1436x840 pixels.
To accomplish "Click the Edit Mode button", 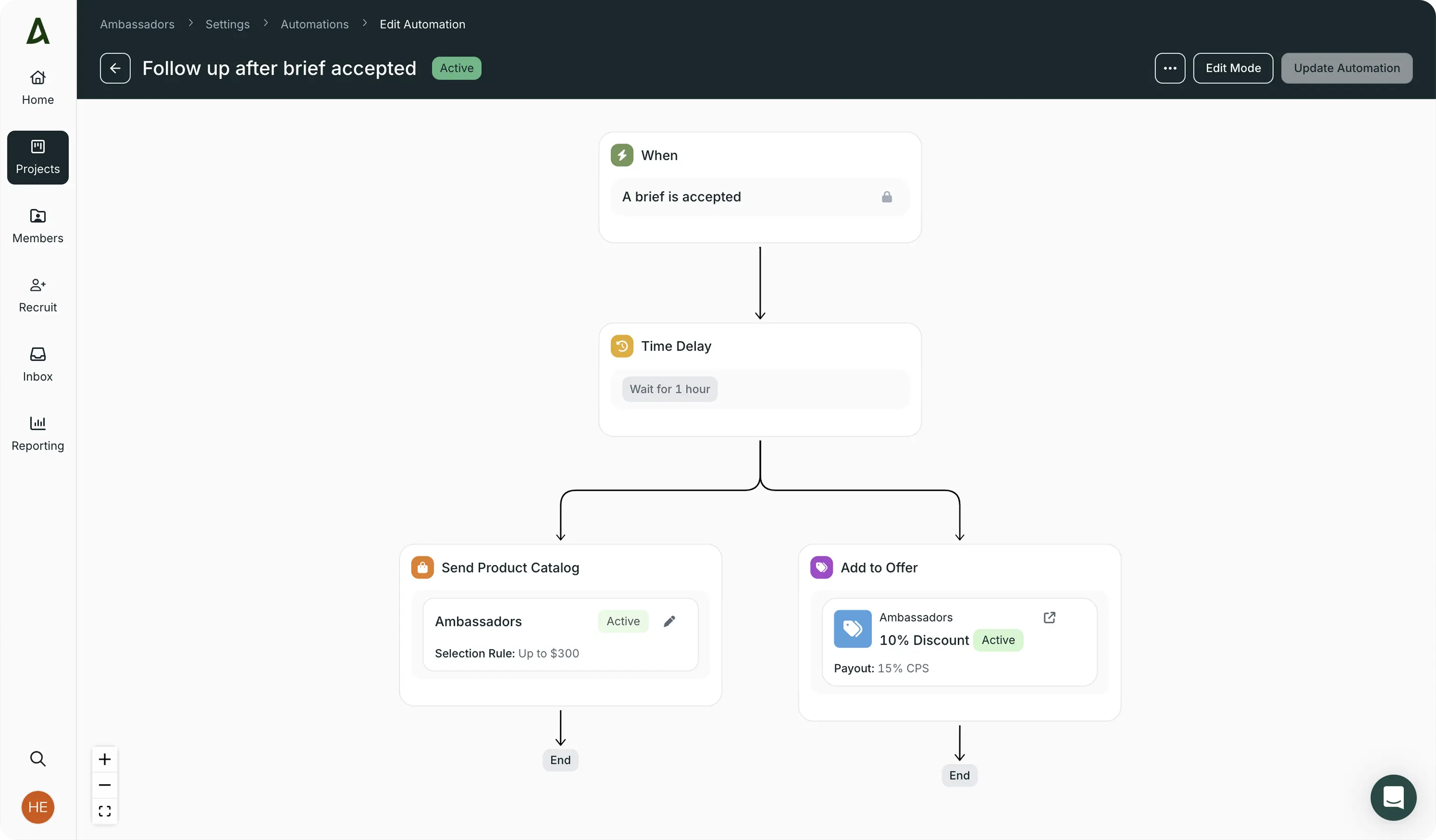I will coord(1232,68).
